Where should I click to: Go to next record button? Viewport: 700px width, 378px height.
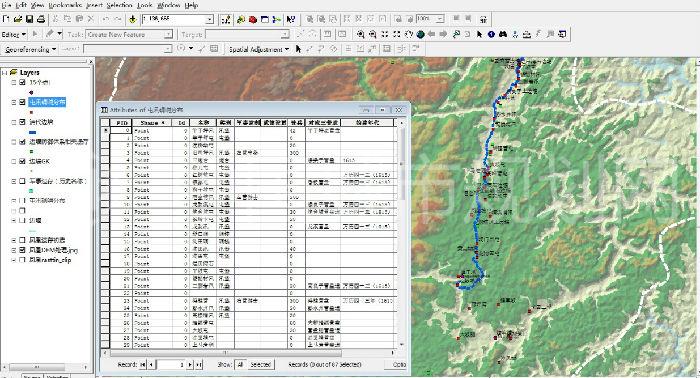[190, 365]
